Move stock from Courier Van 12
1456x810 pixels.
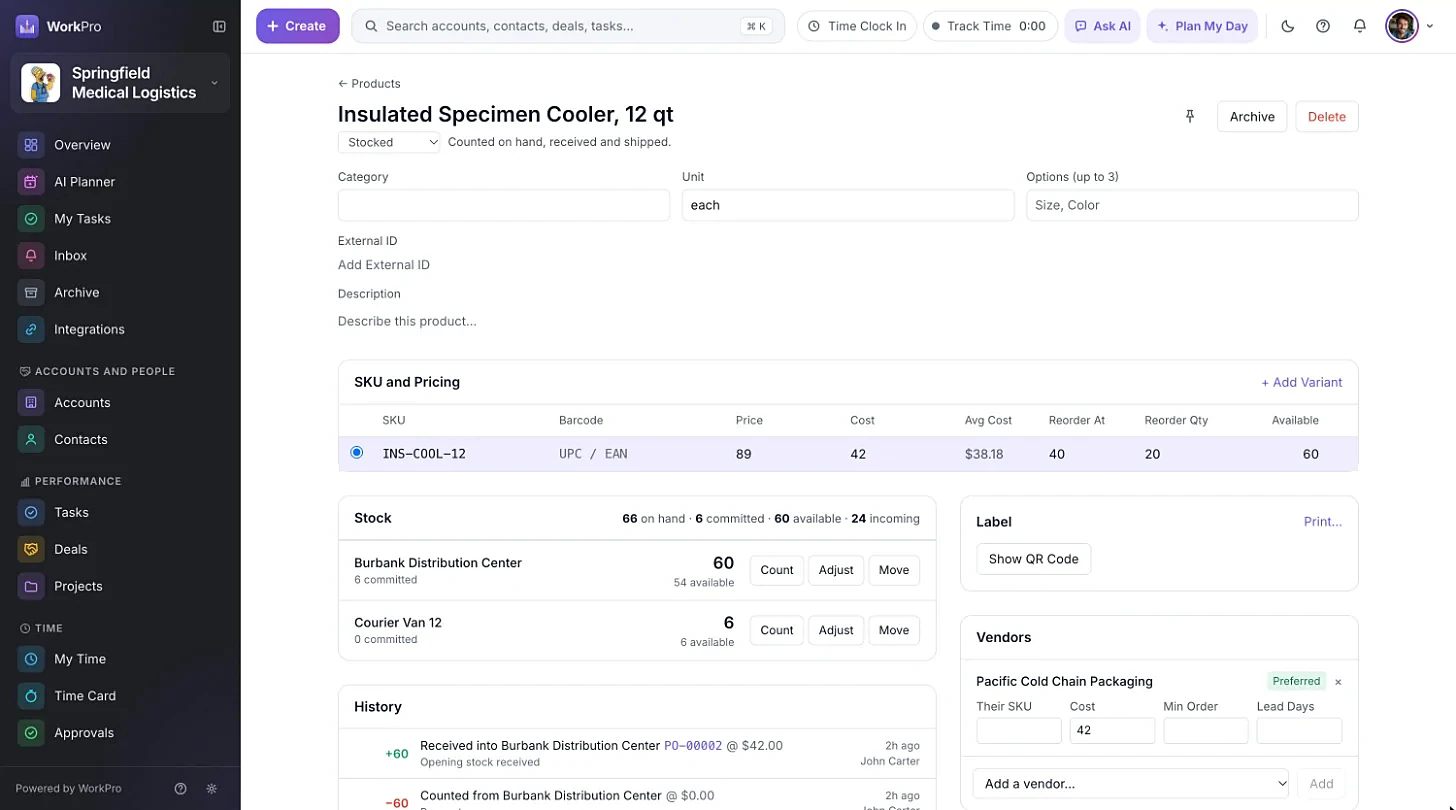(x=894, y=630)
